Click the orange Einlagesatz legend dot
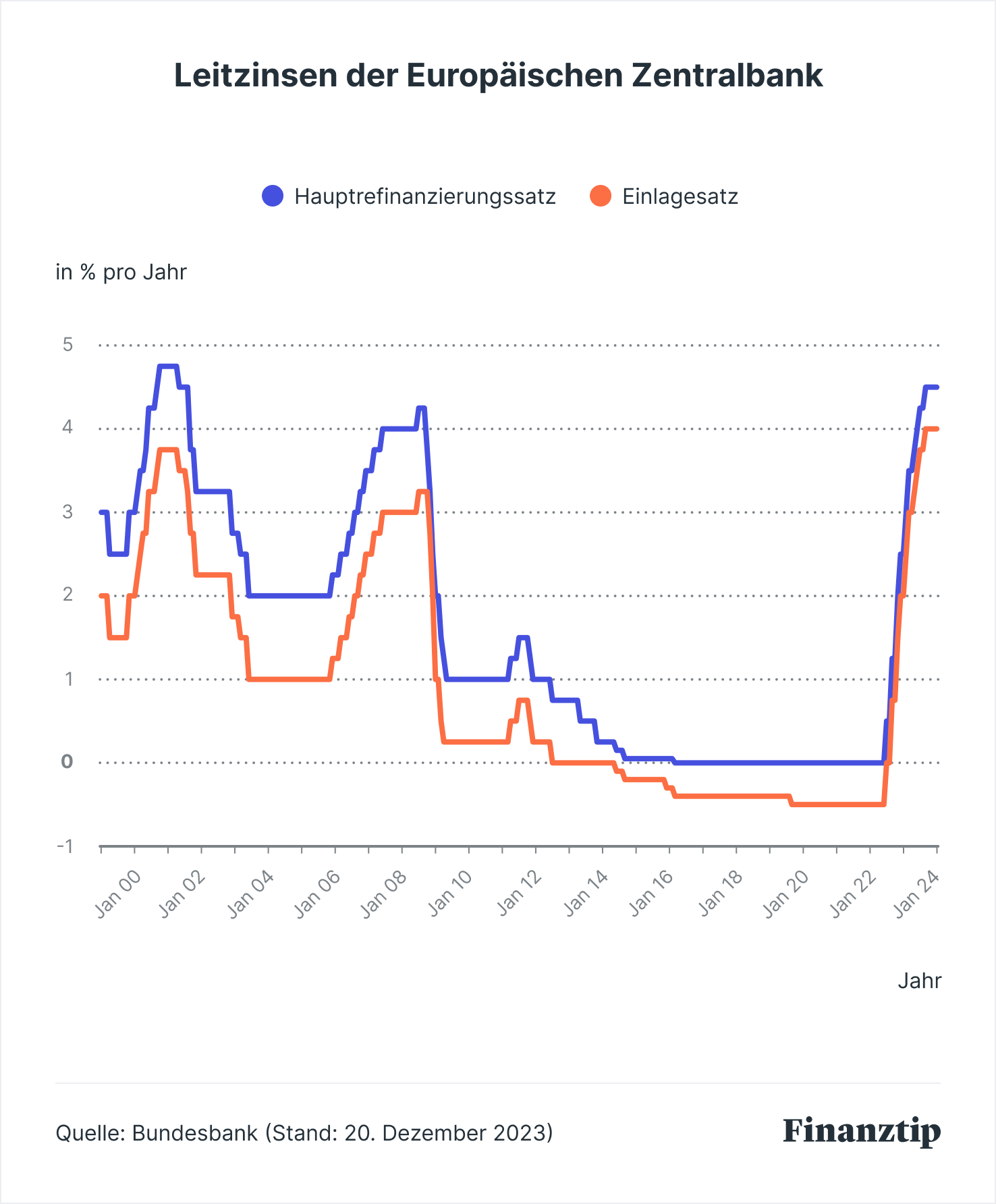Image resolution: width=996 pixels, height=1204 pixels. point(600,196)
